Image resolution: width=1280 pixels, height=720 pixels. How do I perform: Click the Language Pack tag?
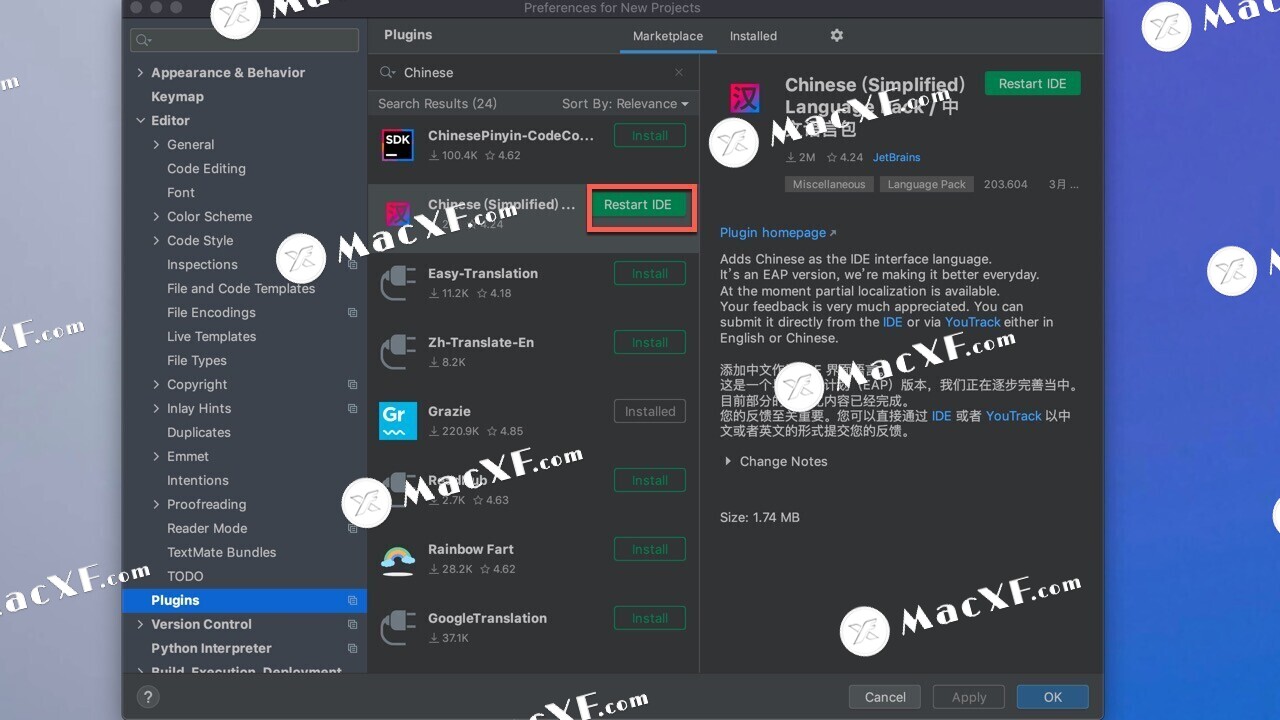(927, 184)
